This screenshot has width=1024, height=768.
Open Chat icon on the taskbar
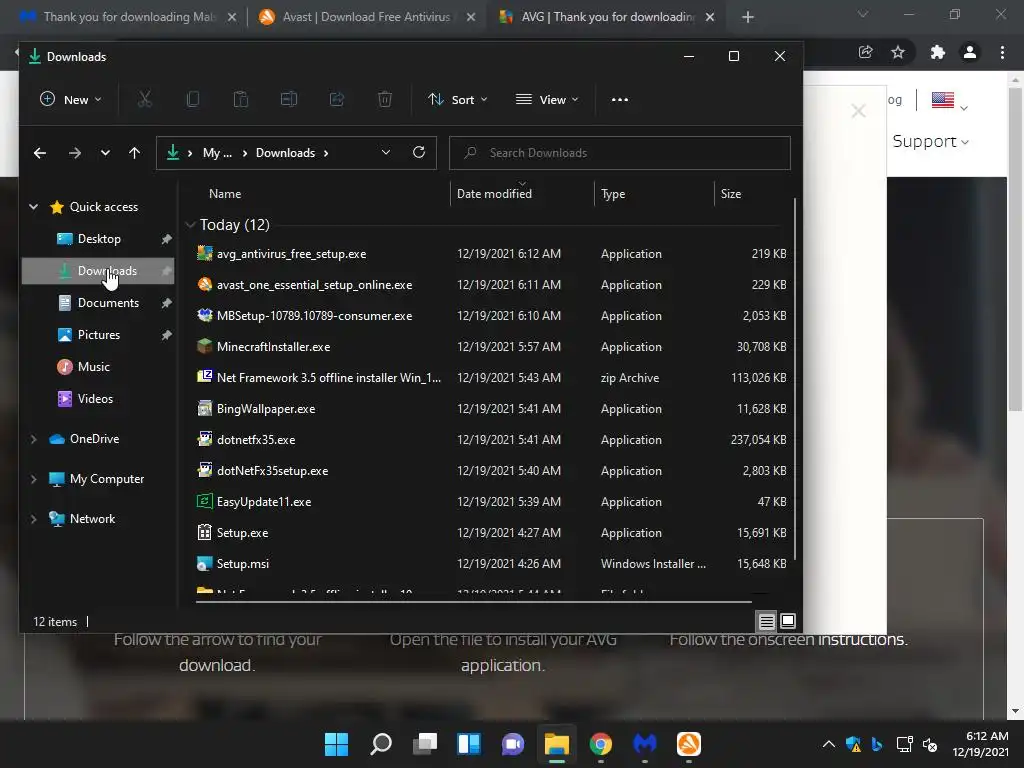click(x=513, y=744)
